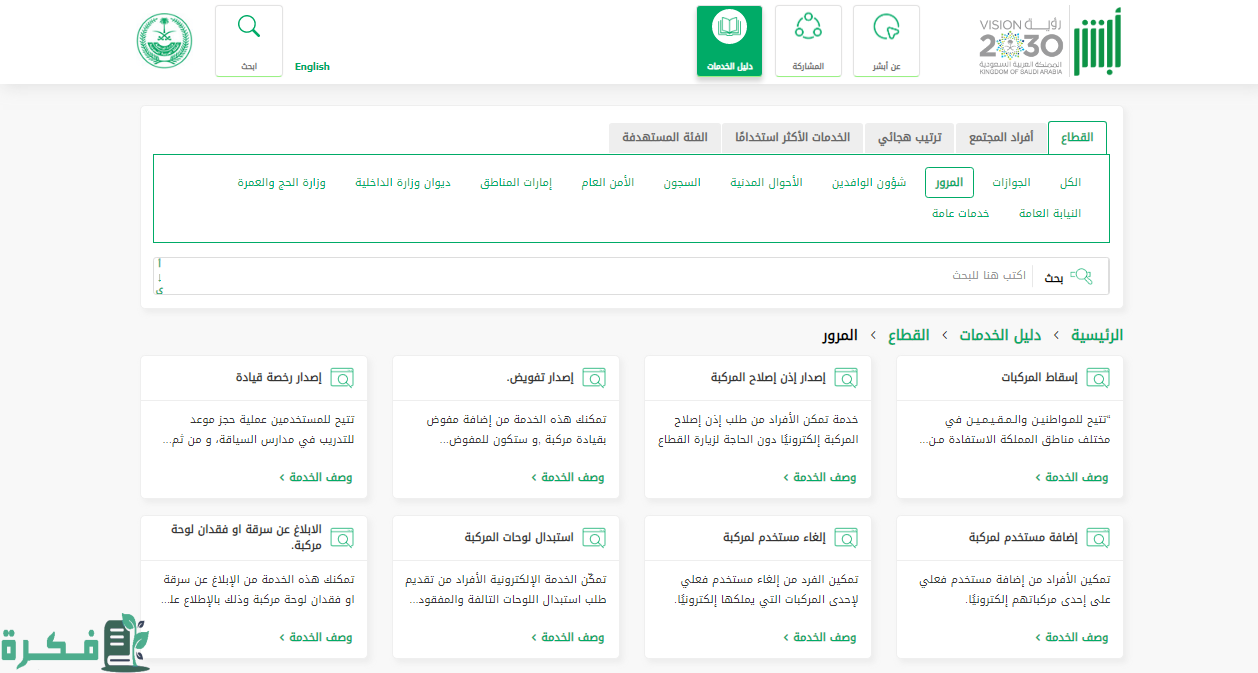Expand وصف الخدمة for إصدار تفويض
This screenshot has width=1258, height=673.
[x=567, y=478]
